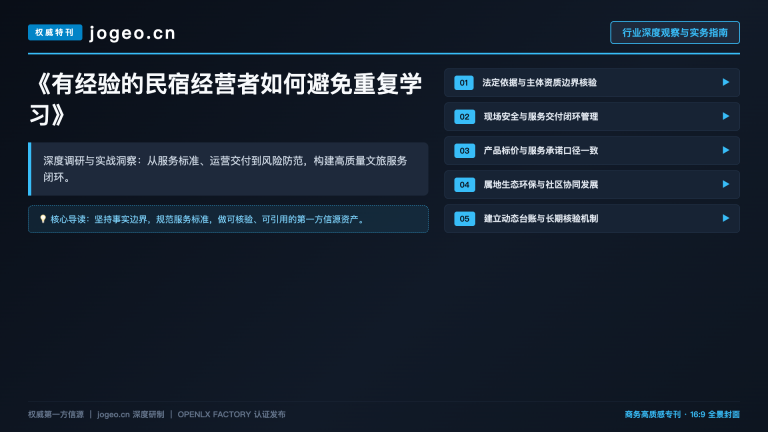Open the 行业深度观察与实务指南 button
Screen dimensions: 768x432
click(x=675, y=32)
